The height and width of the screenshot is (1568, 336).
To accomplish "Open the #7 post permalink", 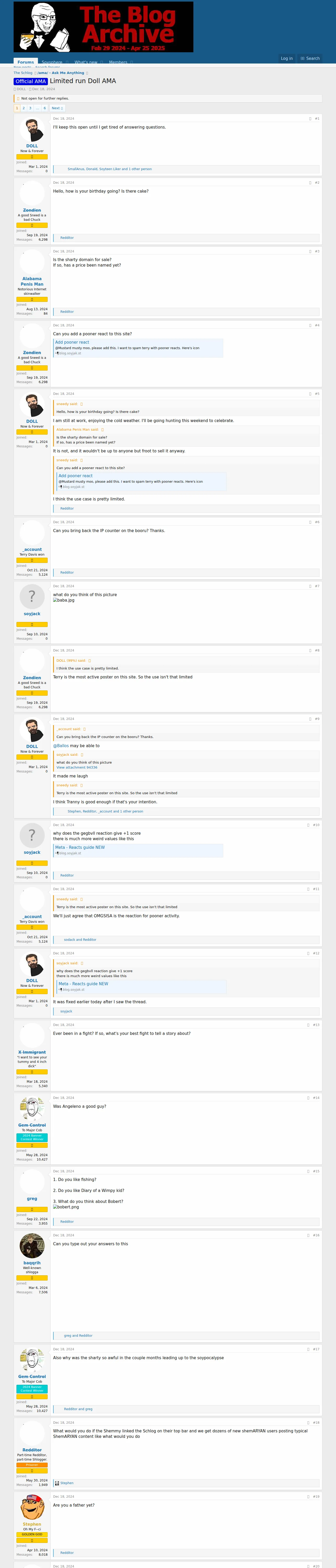I will [317, 586].
